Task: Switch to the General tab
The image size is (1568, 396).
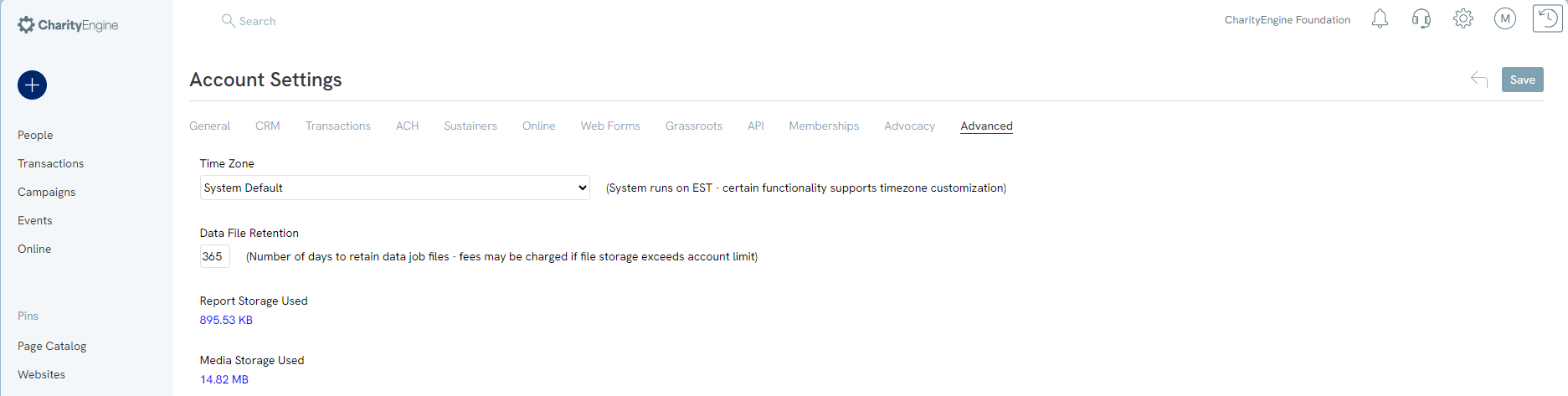Action: (209, 126)
